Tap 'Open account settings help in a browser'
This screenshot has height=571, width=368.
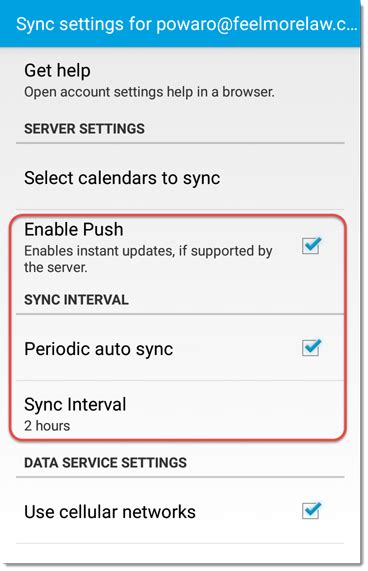[x=149, y=92]
